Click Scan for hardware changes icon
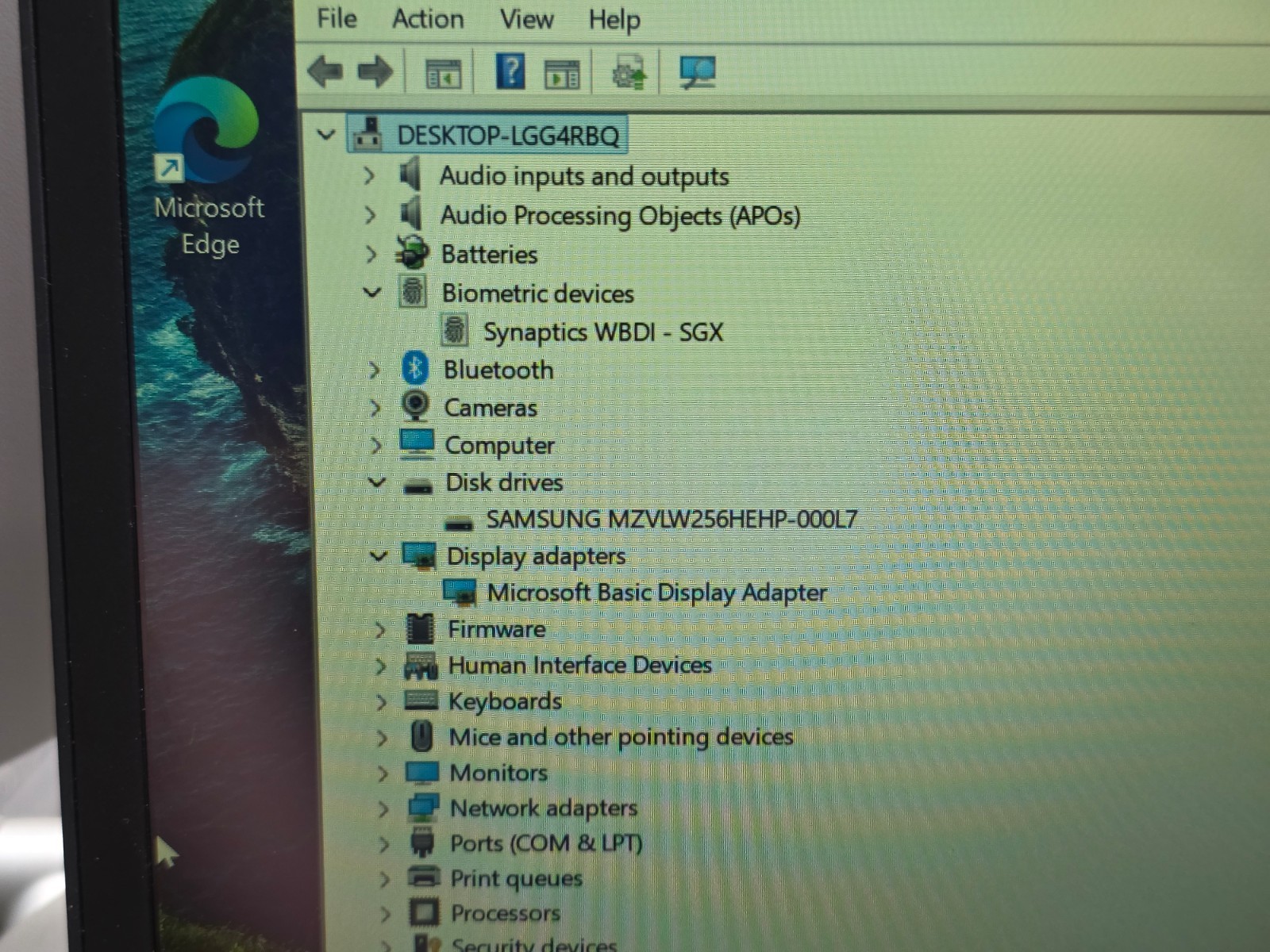Viewport: 1270px width, 952px height. point(697,73)
